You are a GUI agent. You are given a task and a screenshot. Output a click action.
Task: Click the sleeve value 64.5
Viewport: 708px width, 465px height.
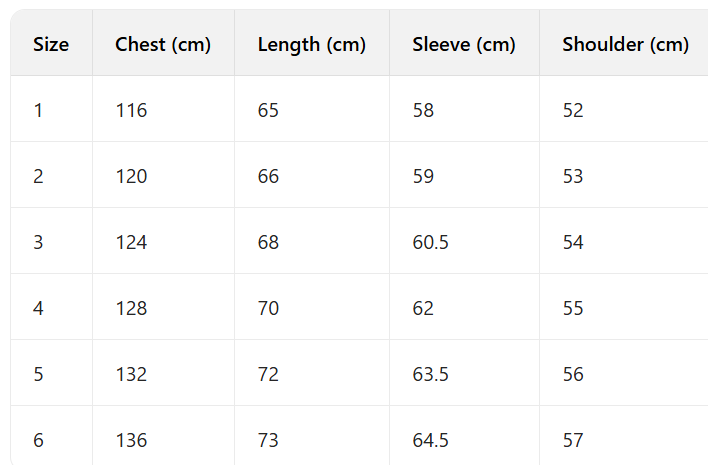(429, 440)
